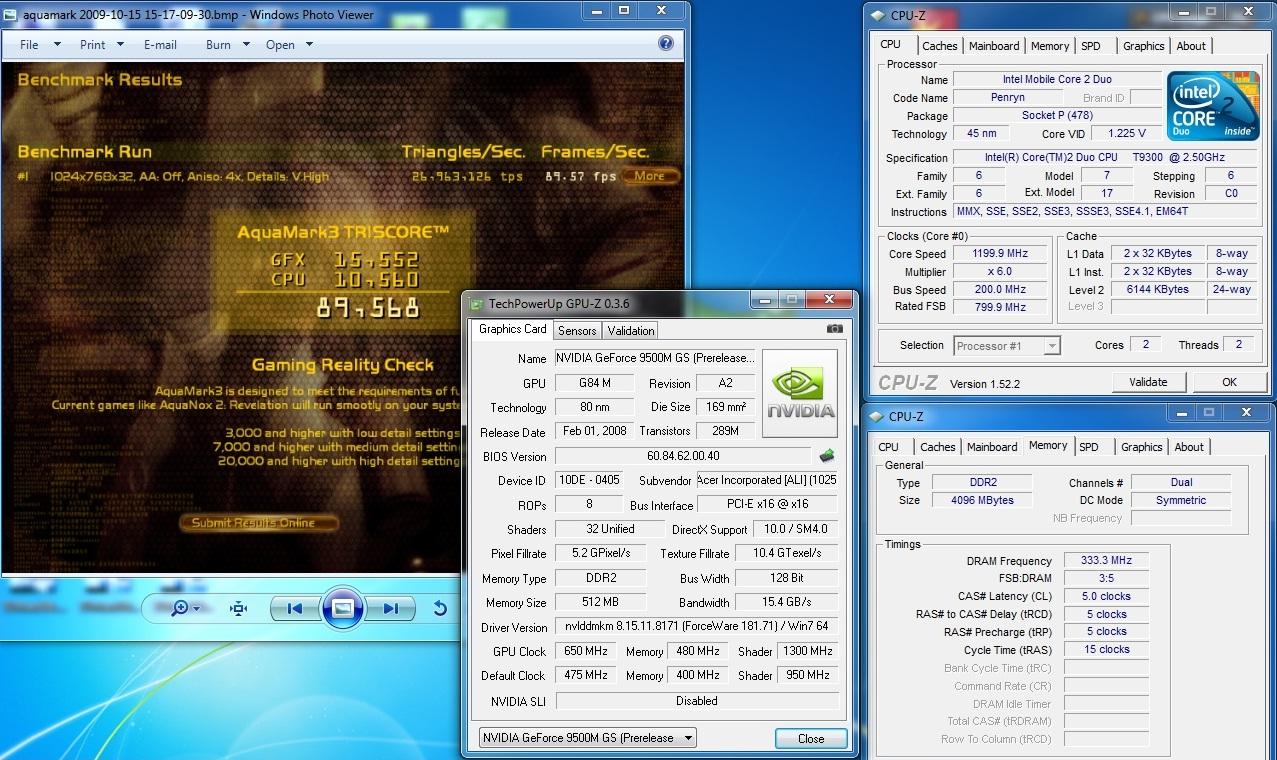
Task: Open SPD tab in lower CPU-Z
Action: tap(1089, 447)
